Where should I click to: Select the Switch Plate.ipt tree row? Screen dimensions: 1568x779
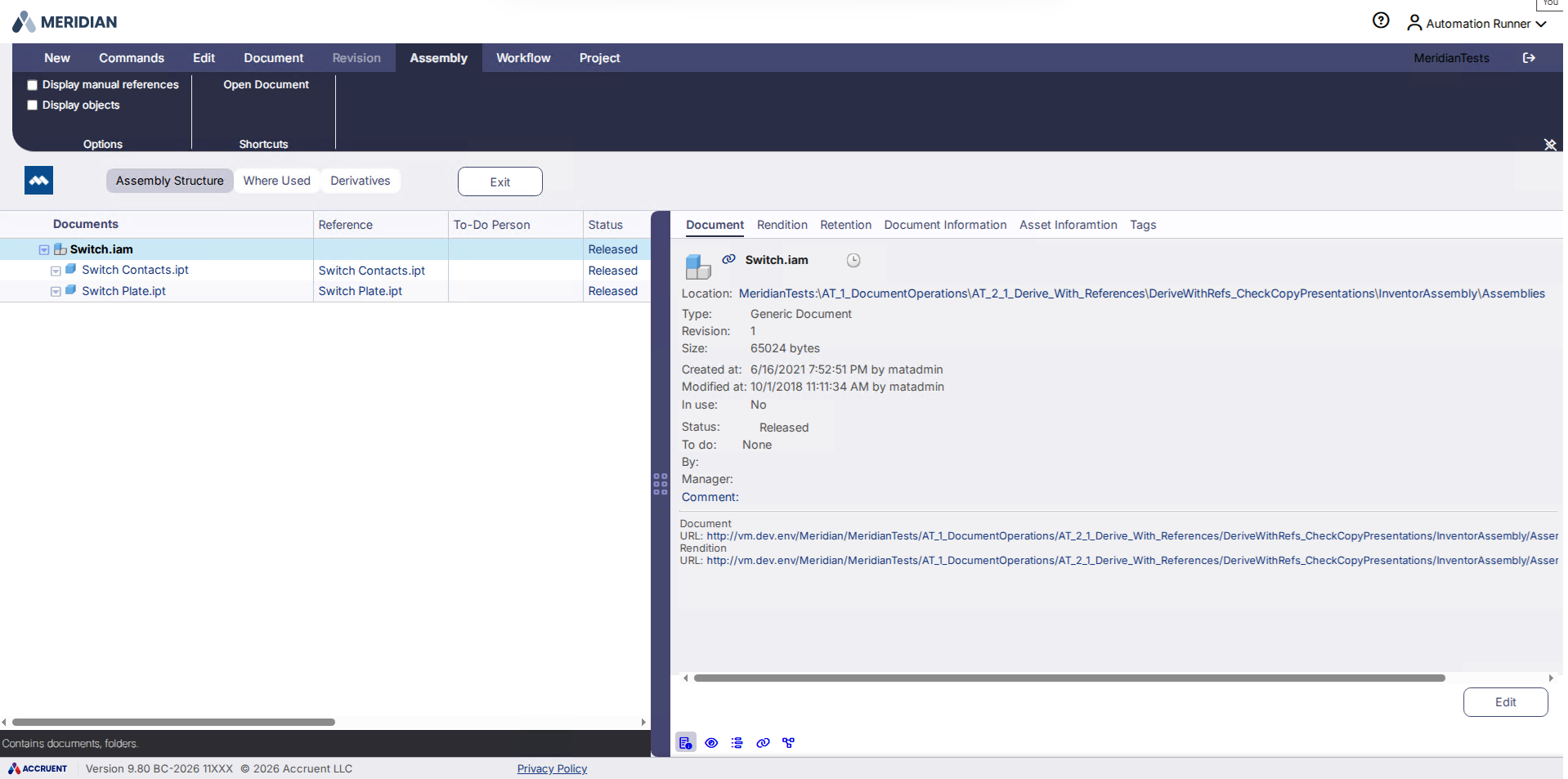[x=325, y=291]
